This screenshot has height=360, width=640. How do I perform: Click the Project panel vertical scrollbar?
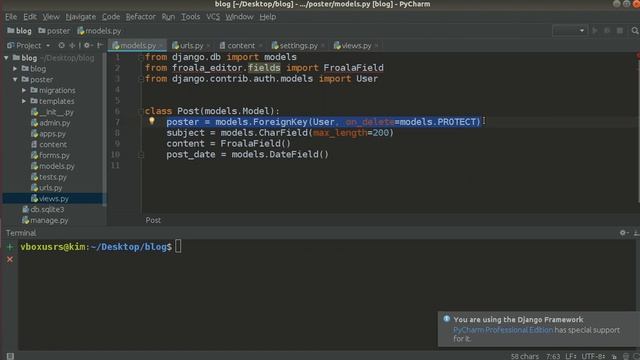click(x=105, y=129)
